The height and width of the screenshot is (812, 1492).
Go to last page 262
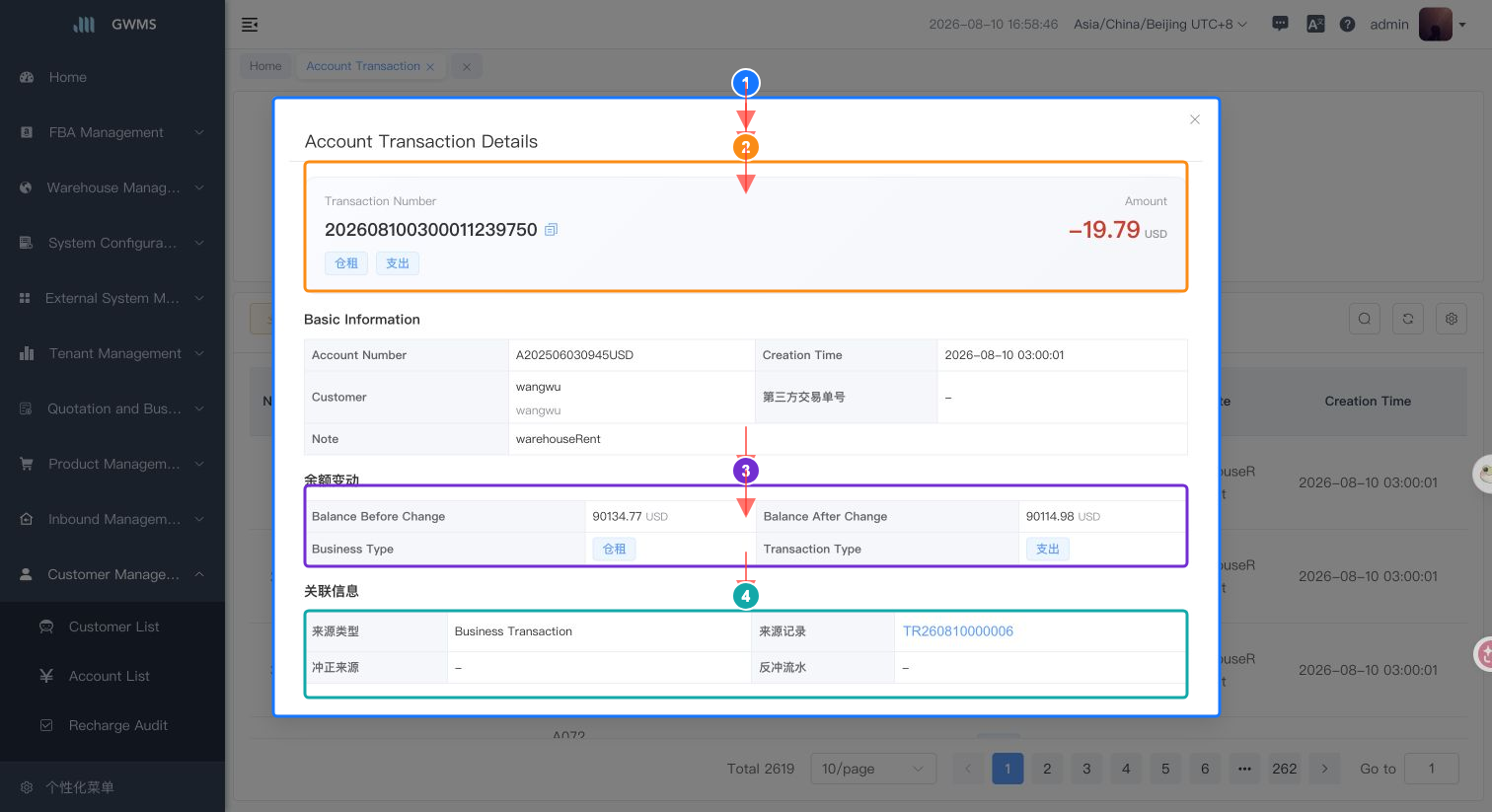pos(1285,769)
